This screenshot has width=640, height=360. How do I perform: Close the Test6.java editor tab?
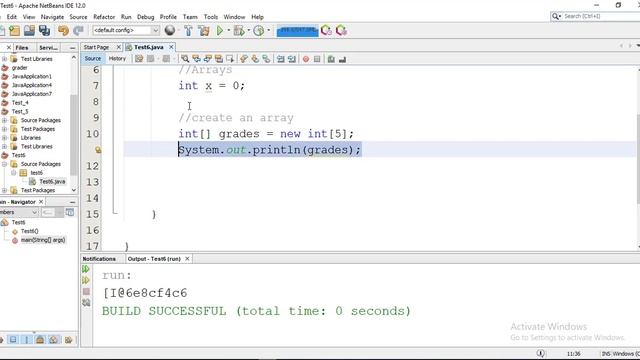(x=171, y=47)
